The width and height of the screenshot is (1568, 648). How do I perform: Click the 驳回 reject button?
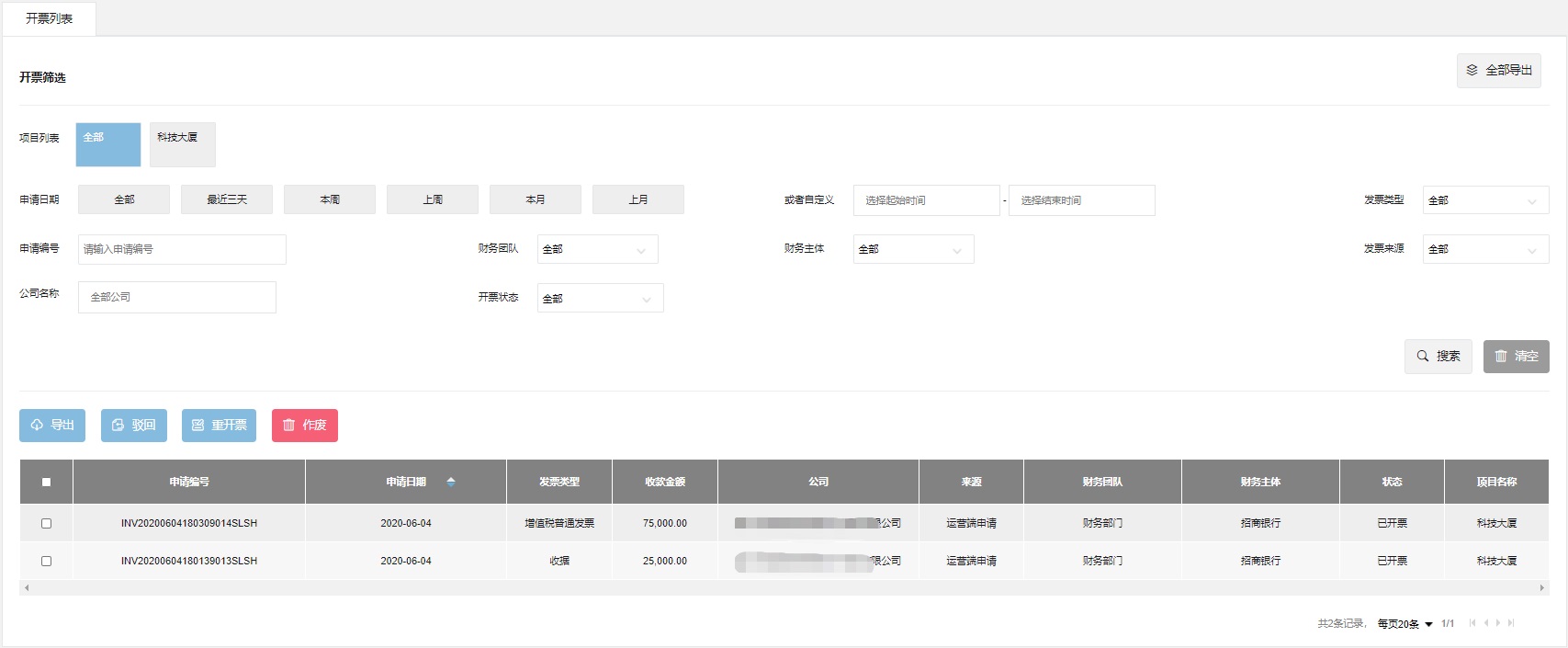tap(134, 426)
